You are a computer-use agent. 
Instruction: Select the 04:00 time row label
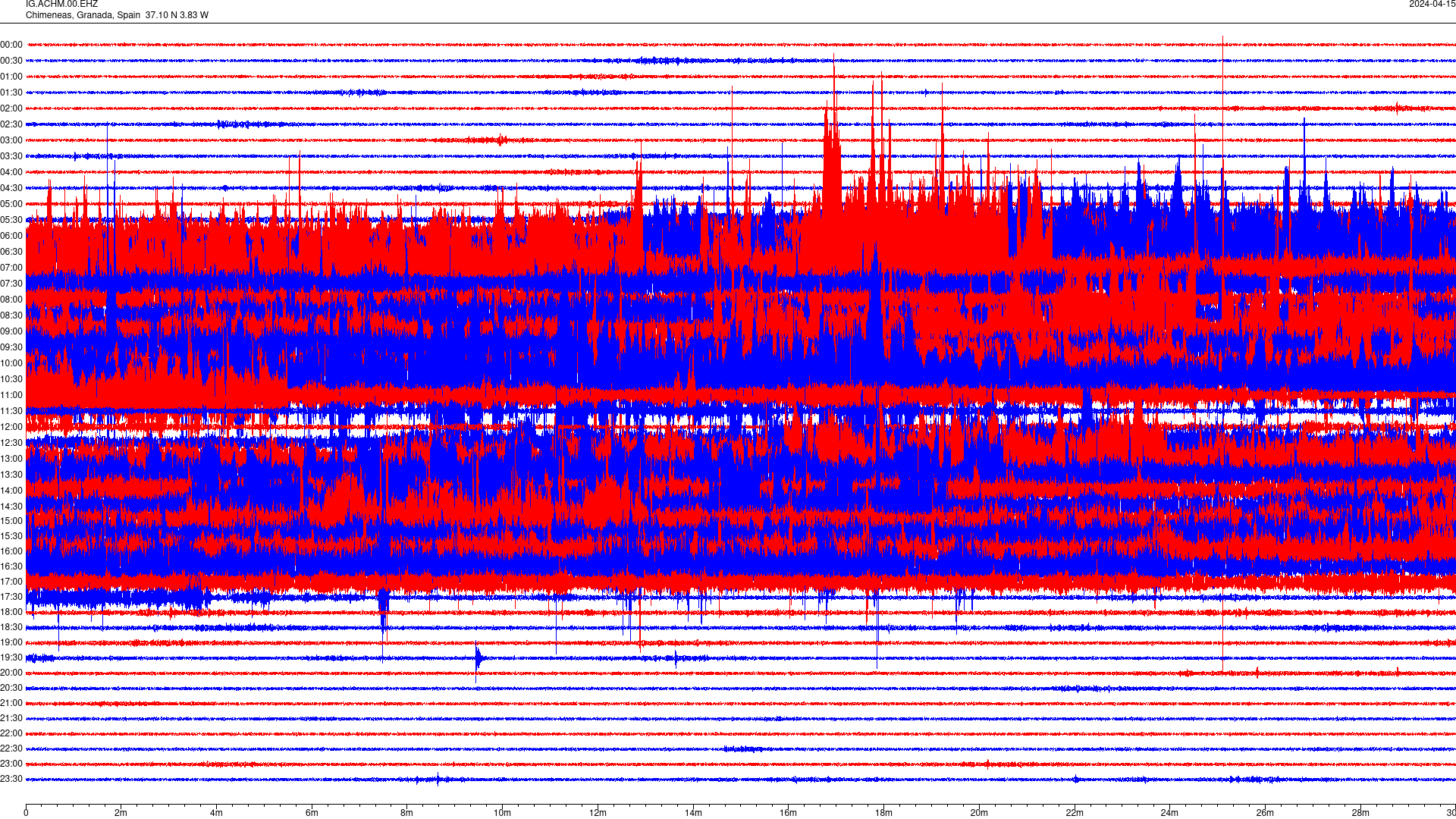point(11,172)
